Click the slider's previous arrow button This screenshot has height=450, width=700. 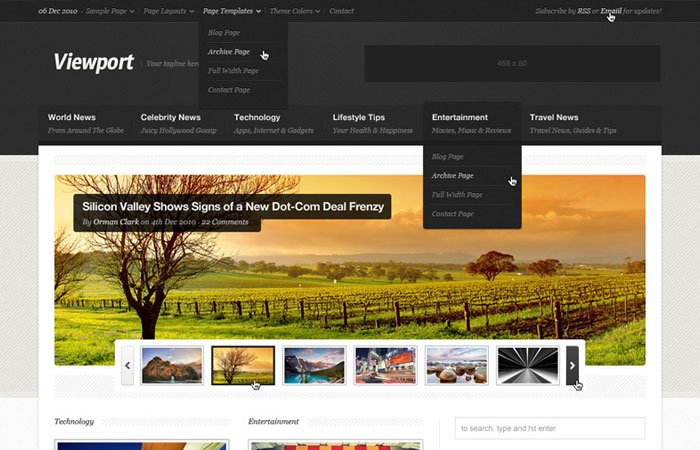coord(128,366)
